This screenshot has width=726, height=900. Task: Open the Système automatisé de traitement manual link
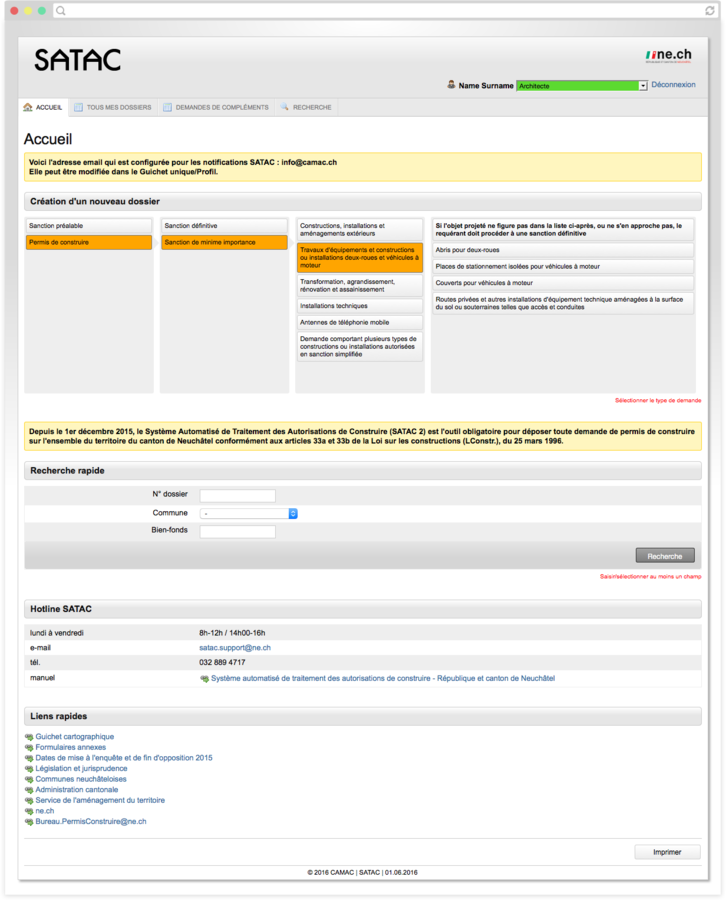click(383, 678)
